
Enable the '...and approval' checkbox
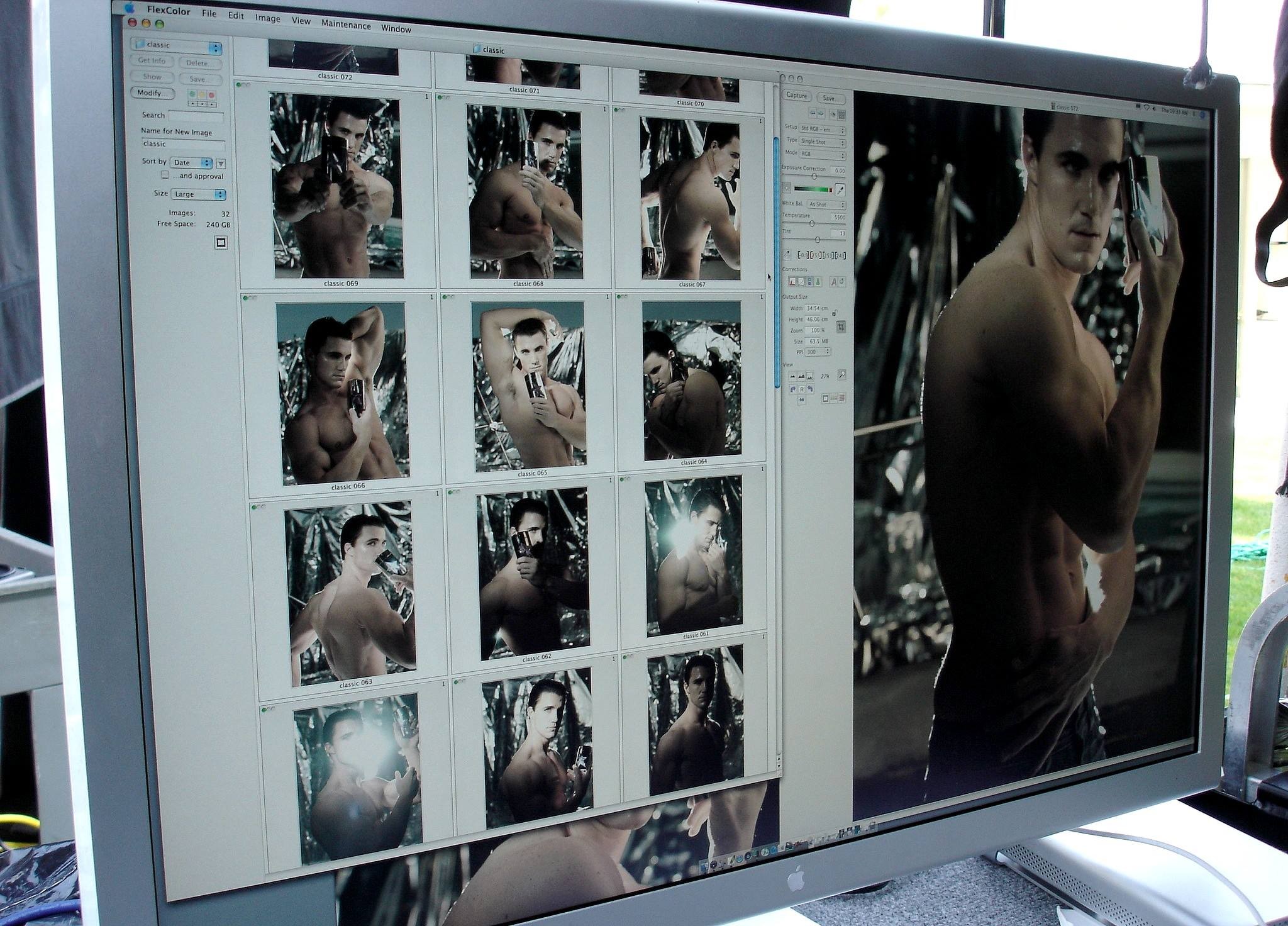coord(165,175)
